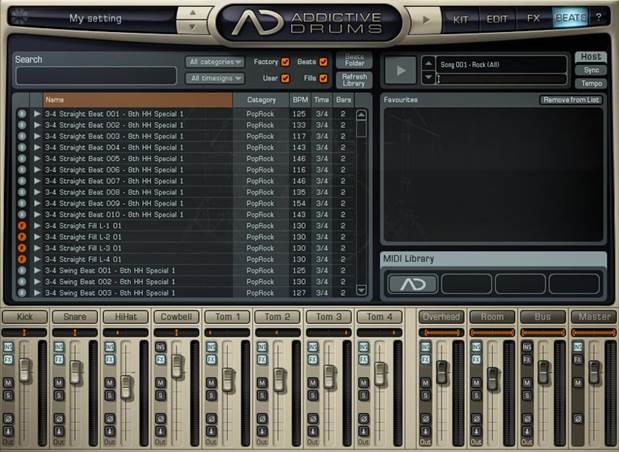The height and width of the screenshot is (452, 619).
Task: Open the help question mark
Action: [598, 17]
